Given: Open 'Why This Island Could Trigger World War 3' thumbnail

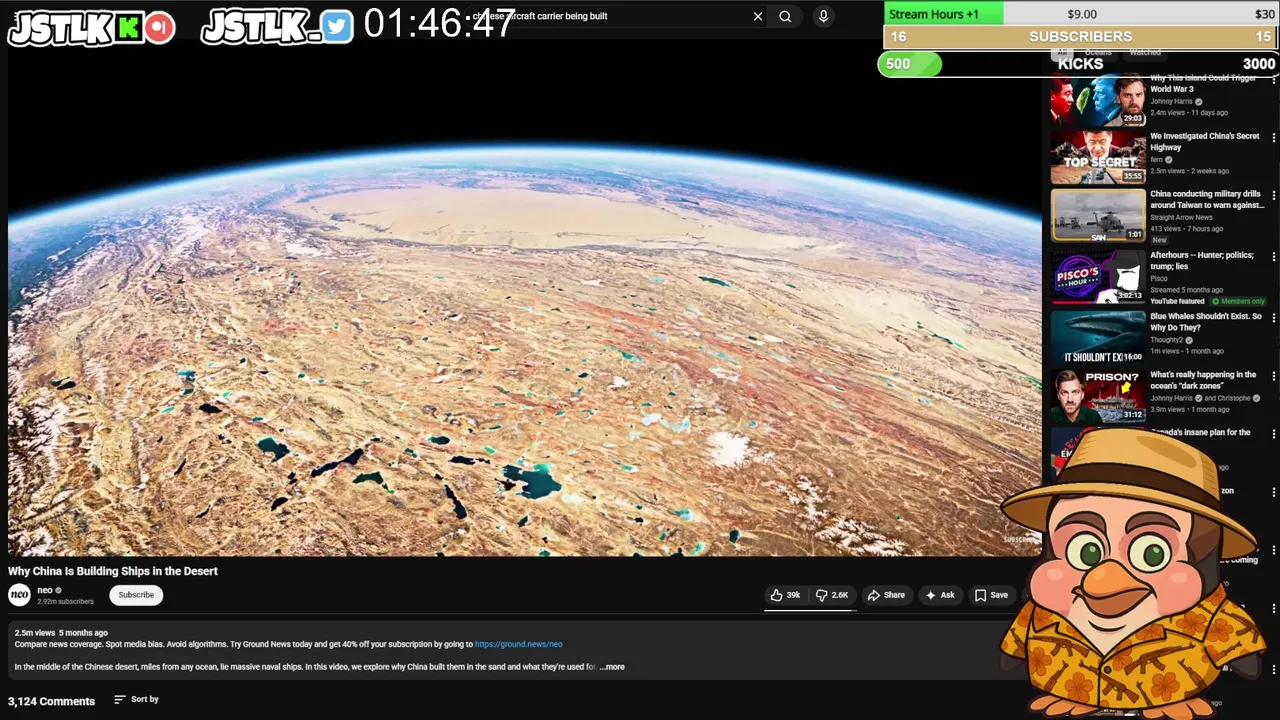Looking at the screenshot, I should [x=1098, y=100].
